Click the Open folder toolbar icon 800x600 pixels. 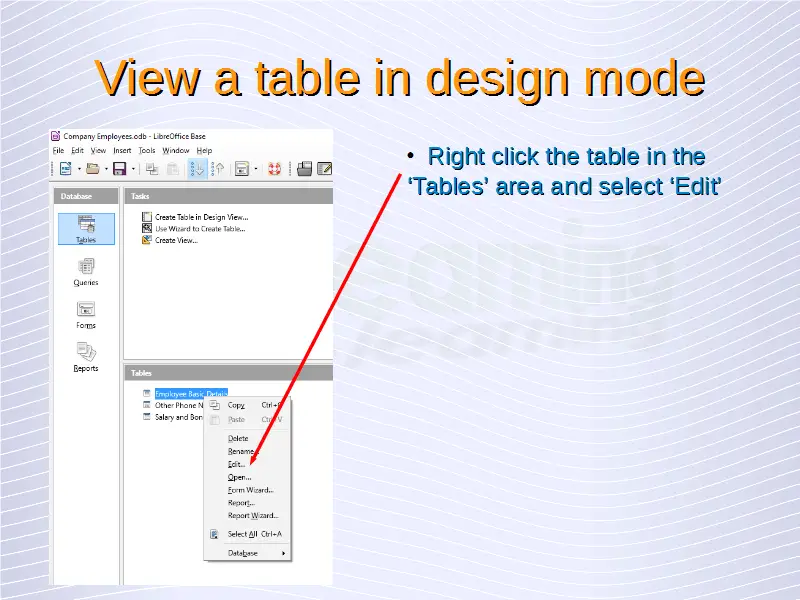click(x=92, y=169)
